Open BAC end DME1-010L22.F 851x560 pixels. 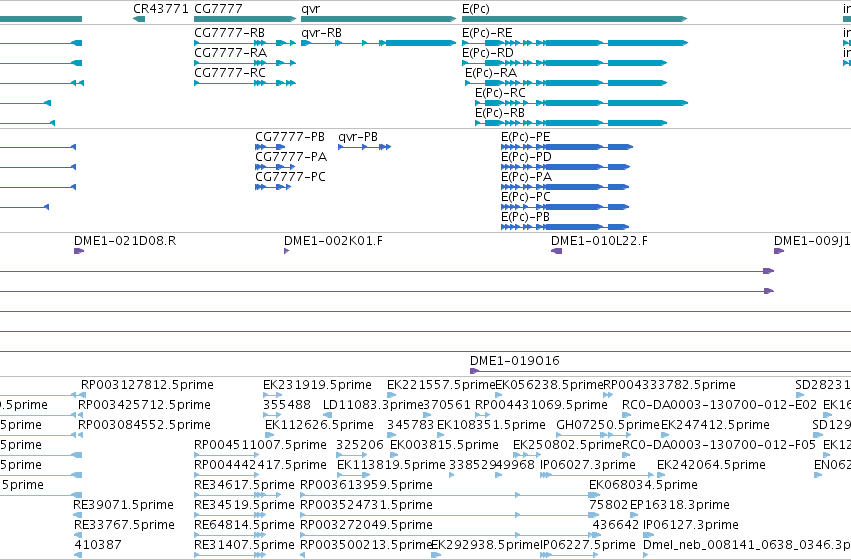599,241
